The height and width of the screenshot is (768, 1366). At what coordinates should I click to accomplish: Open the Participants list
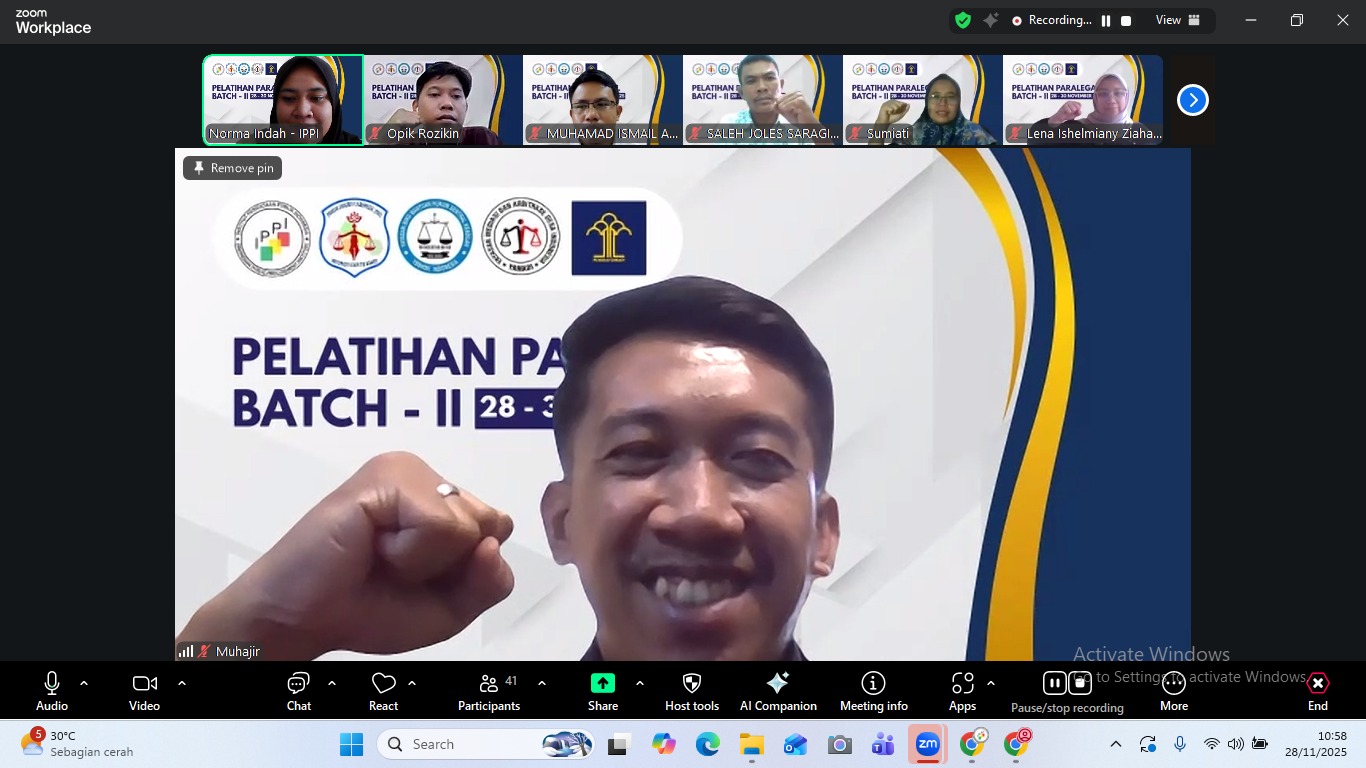pyautogui.click(x=489, y=691)
